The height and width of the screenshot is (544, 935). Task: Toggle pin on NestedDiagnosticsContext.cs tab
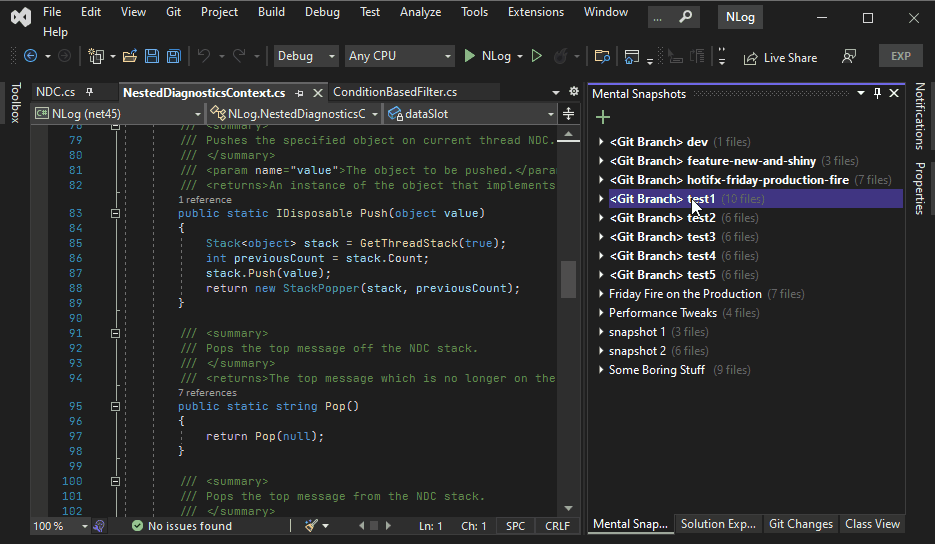click(x=299, y=93)
